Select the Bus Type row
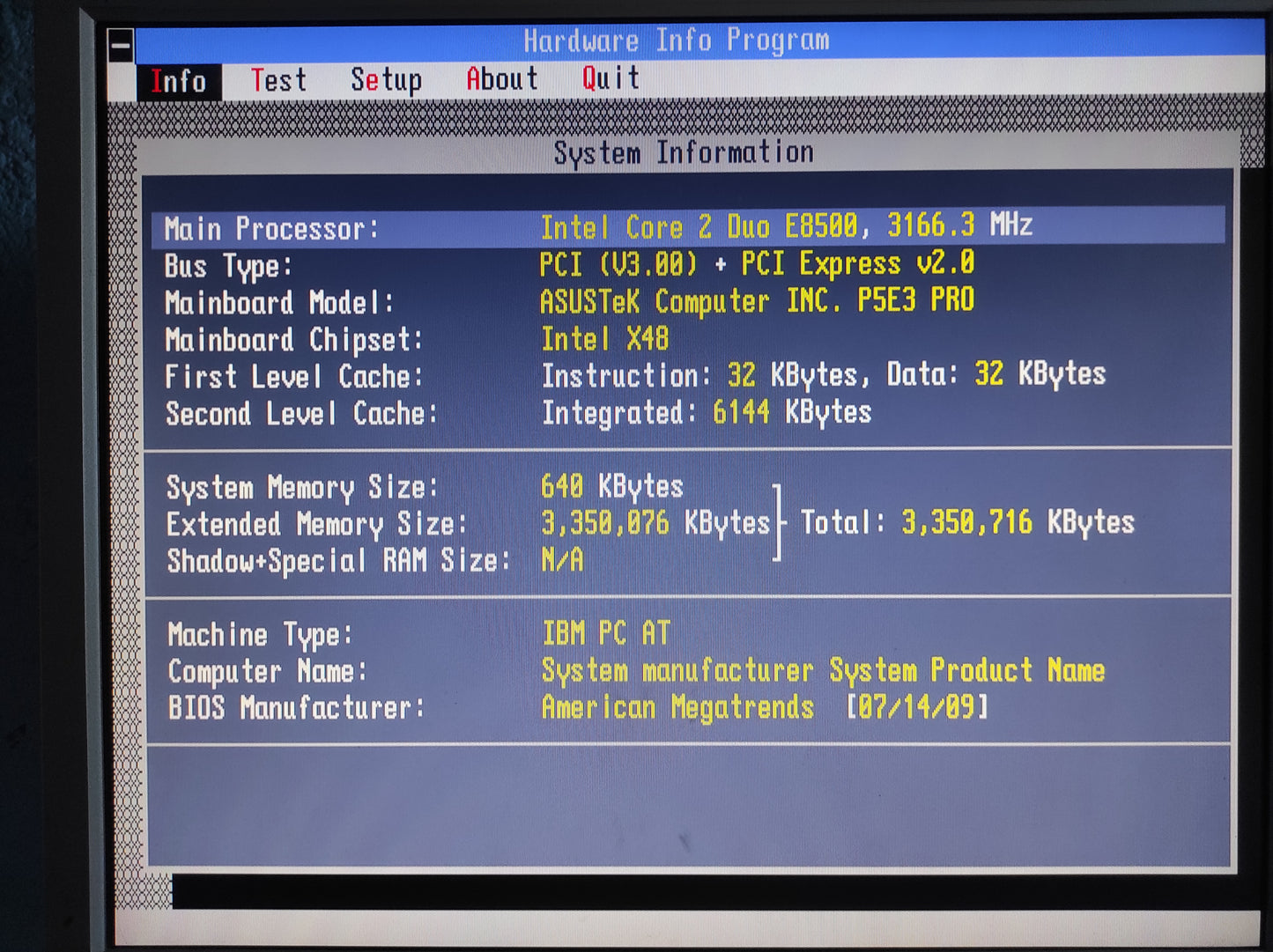 tap(569, 265)
